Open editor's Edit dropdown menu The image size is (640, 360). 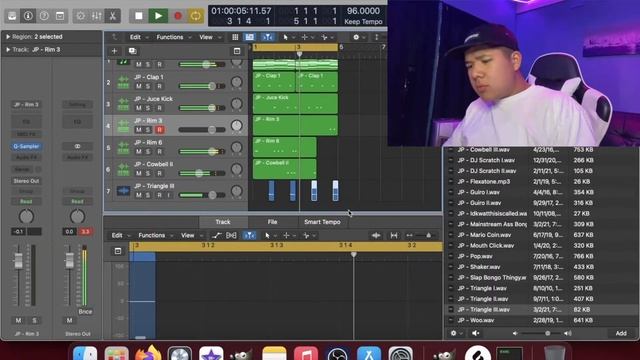click(x=120, y=236)
